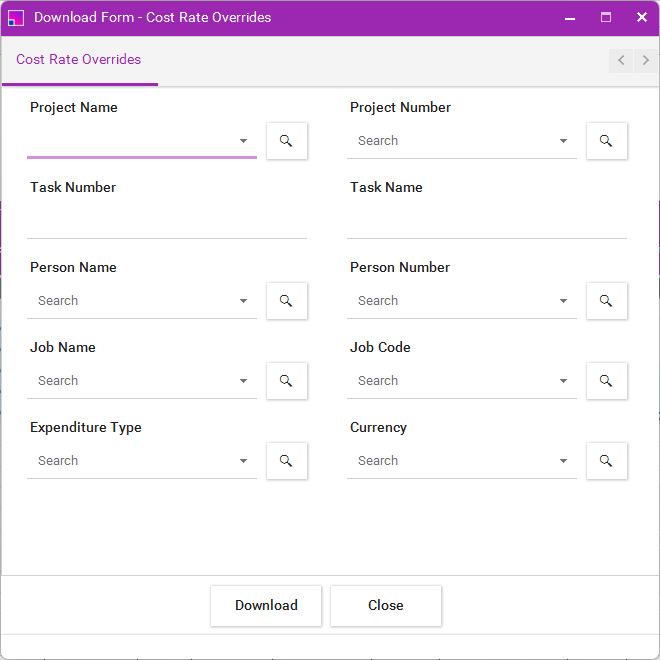Viewport: 660px width, 660px height.
Task: Expand the Expenditure Type dropdown arrow
Action: 243,461
